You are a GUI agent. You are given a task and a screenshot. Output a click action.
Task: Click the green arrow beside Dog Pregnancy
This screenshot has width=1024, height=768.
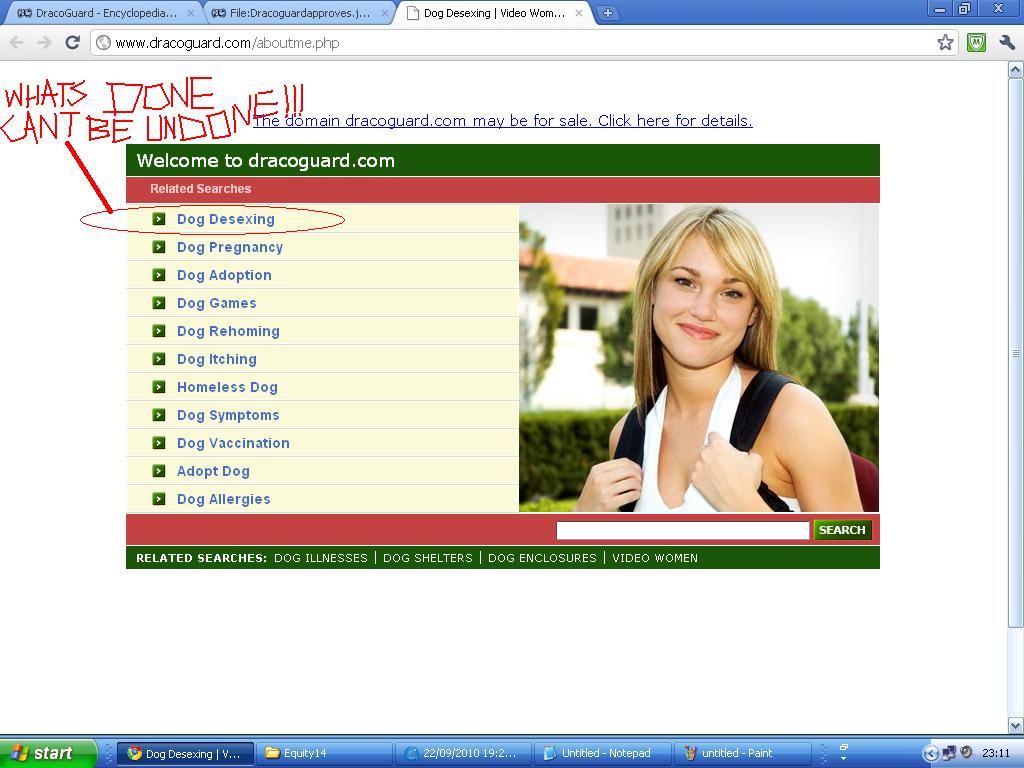pos(159,247)
